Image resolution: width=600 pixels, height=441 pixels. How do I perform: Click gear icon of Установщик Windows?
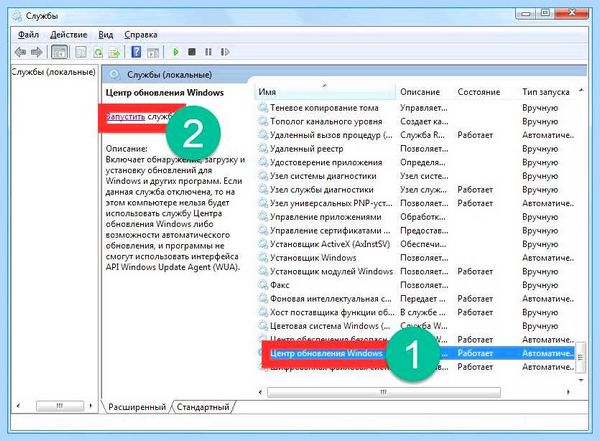point(263,258)
